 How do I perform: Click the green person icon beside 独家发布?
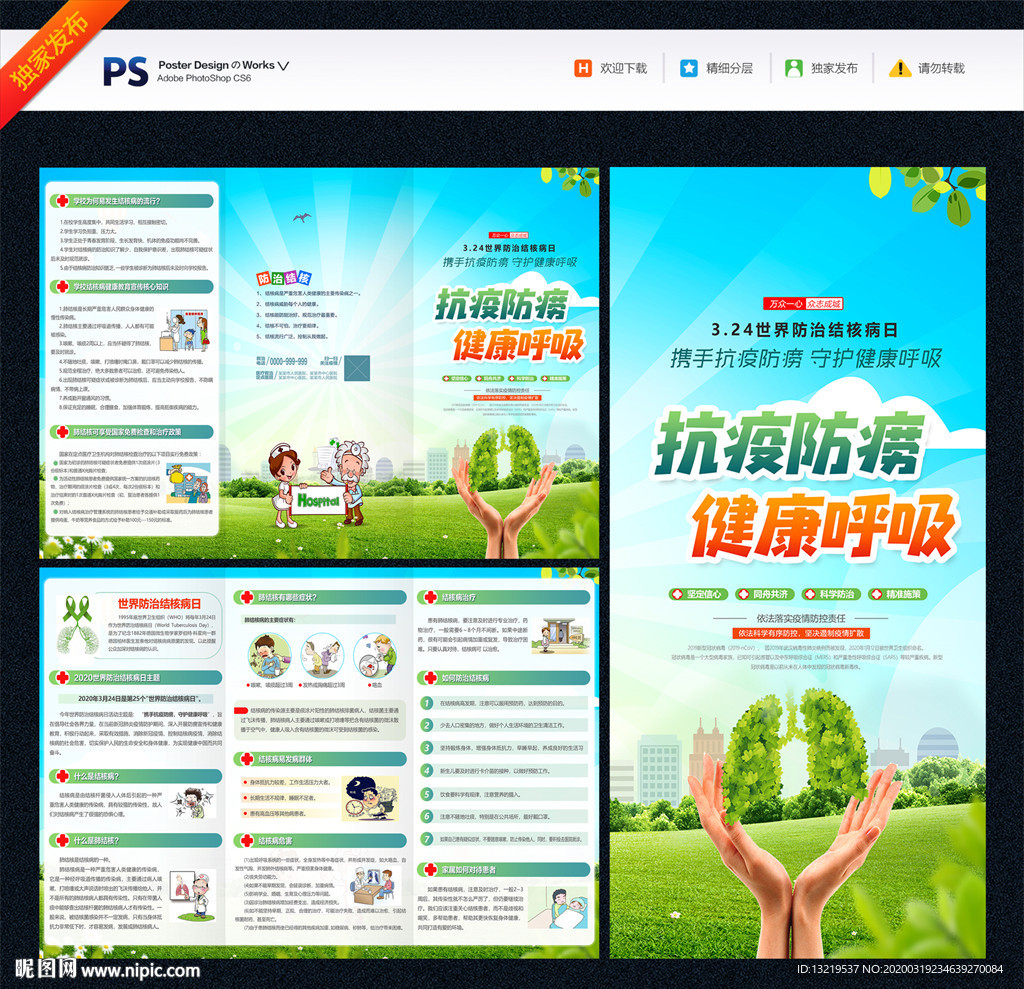tap(793, 68)
